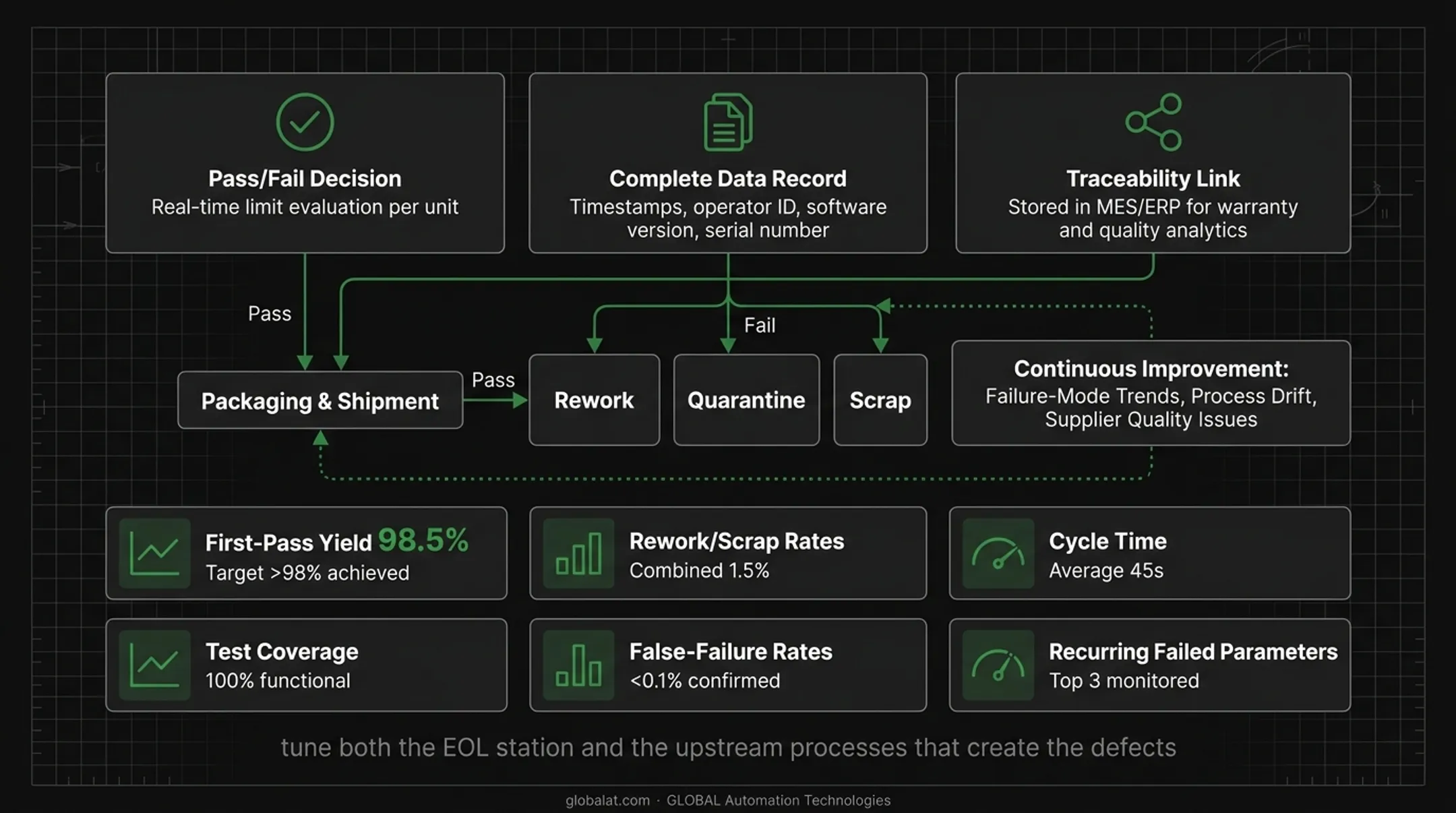This screenshot has height=813, width=1456.
Task: Click the 'Failure-Mode Trends, Process Drift' text
Action: point(1151,396)
